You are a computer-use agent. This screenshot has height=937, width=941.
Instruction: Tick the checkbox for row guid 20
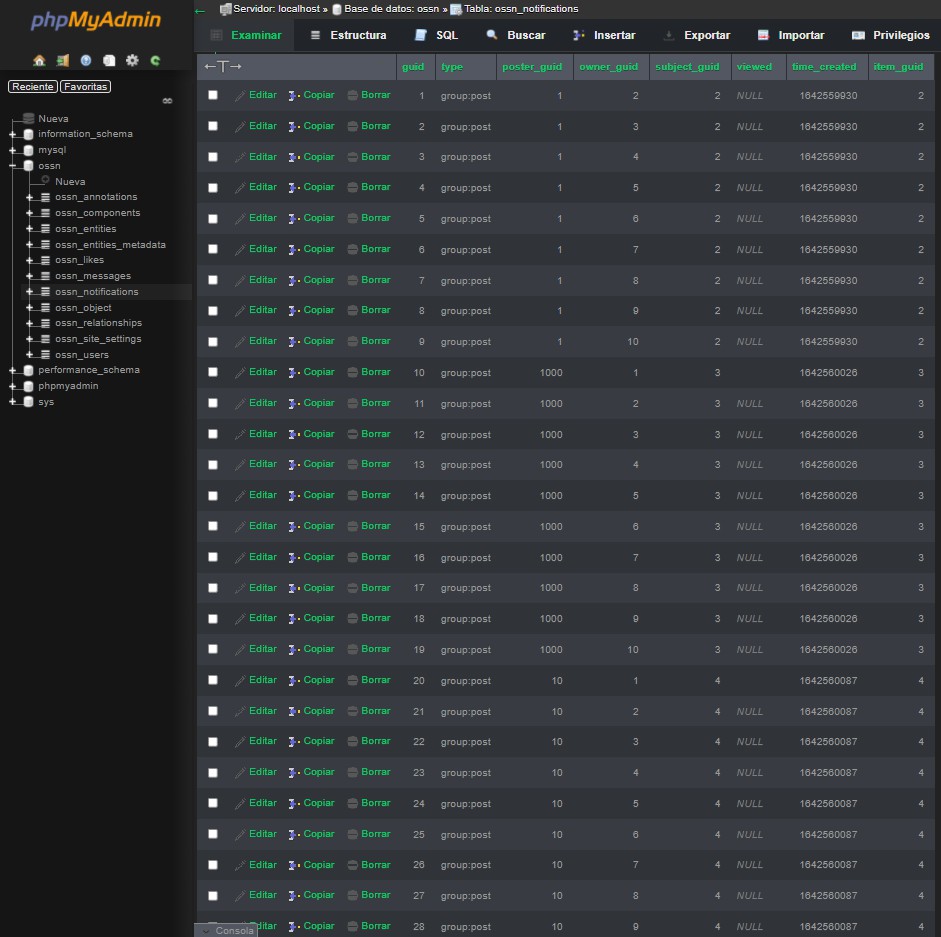tap(213, 680)
